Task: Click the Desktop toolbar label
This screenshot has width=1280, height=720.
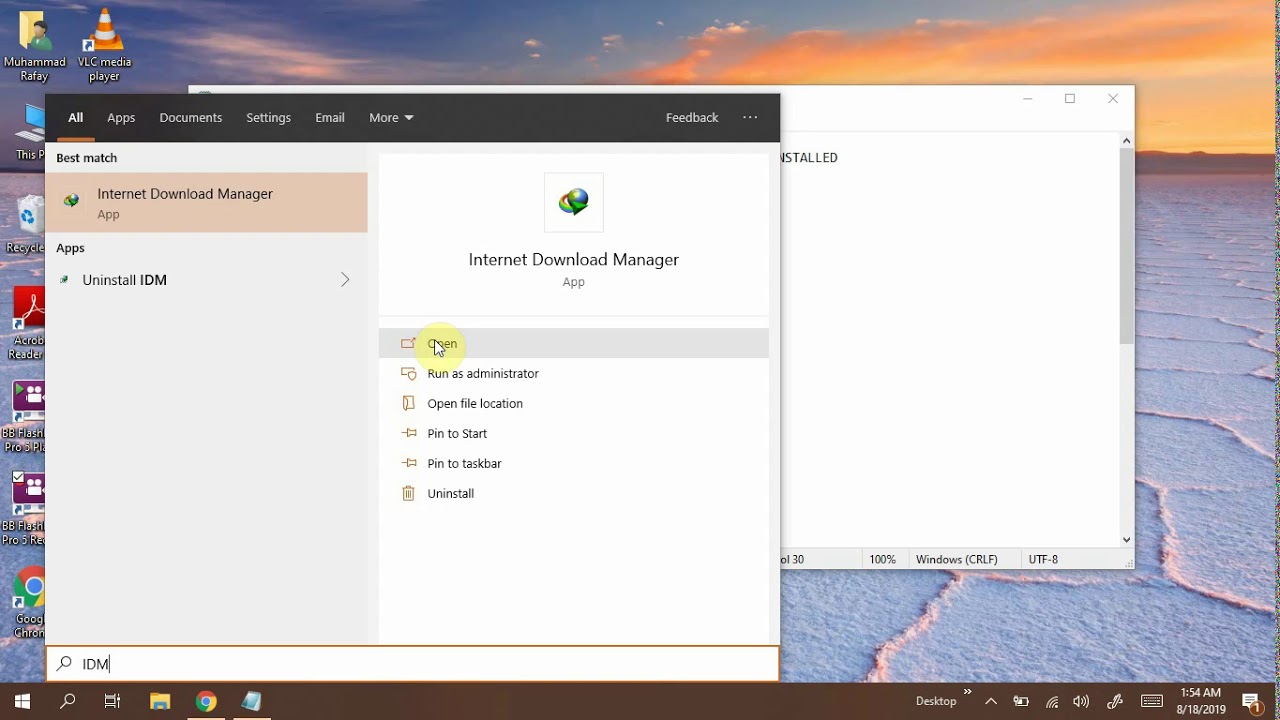Action: (936, 701)
